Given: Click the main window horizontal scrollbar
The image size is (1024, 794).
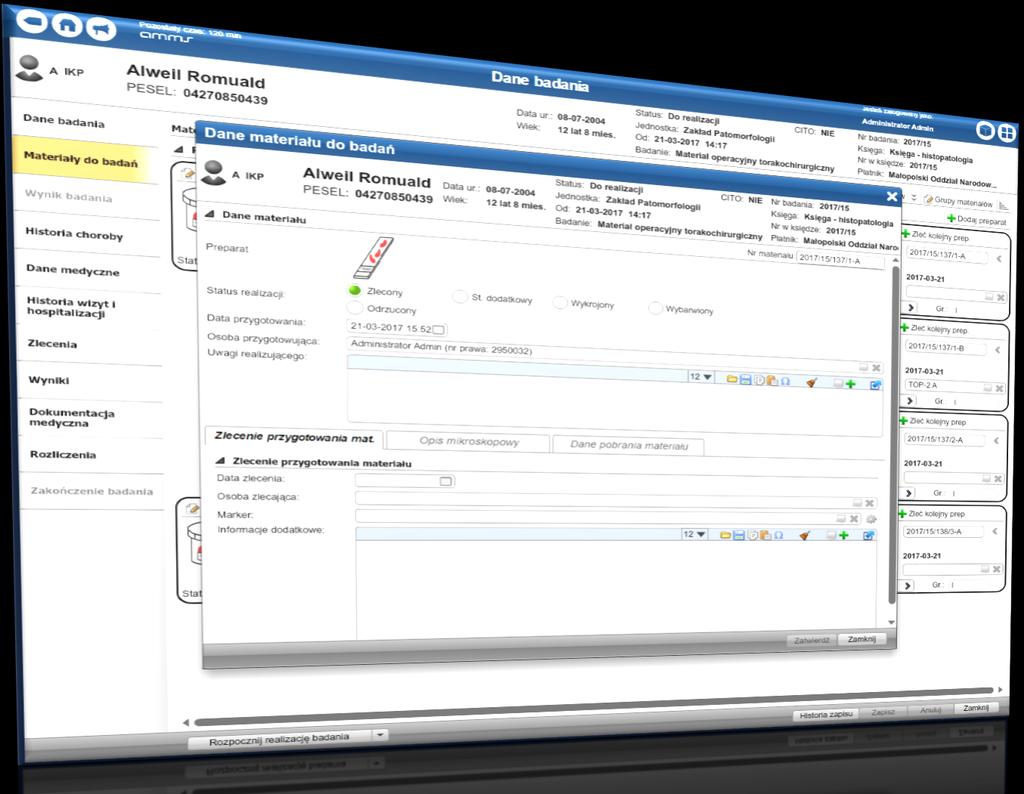Looking at the screenshot, I should (x=593, y=705).
